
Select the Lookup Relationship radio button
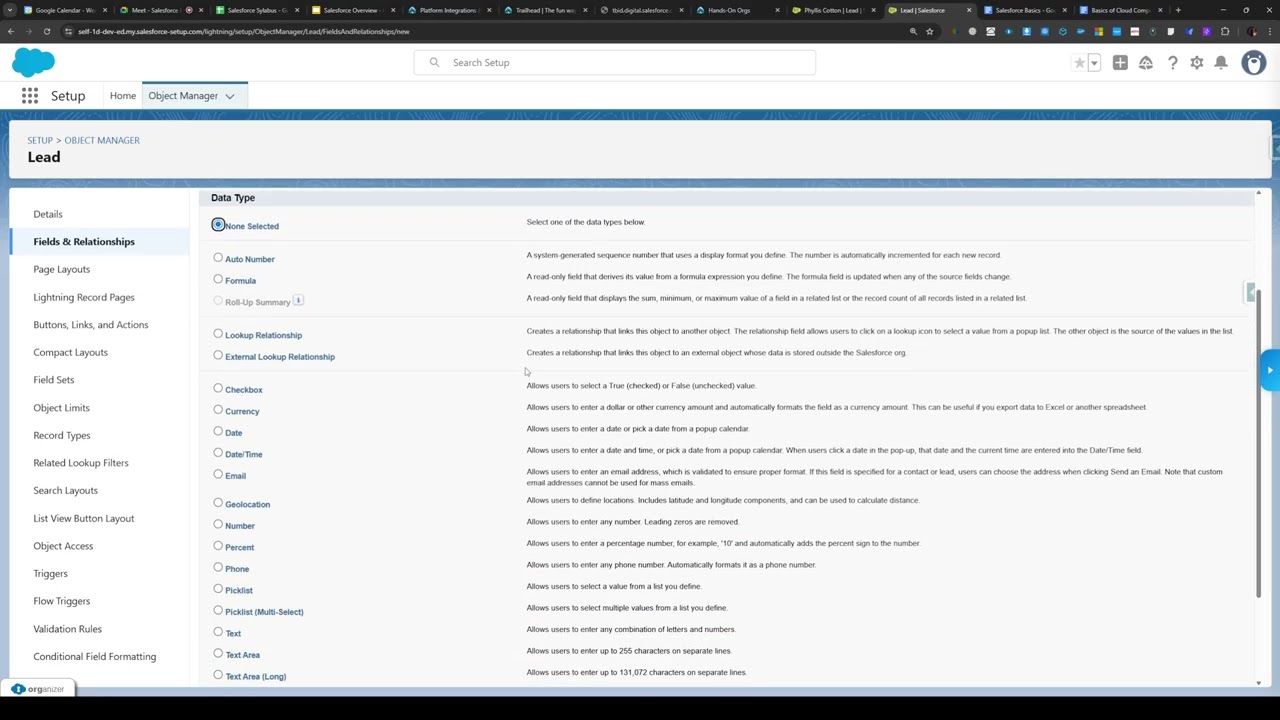point(218,334)
